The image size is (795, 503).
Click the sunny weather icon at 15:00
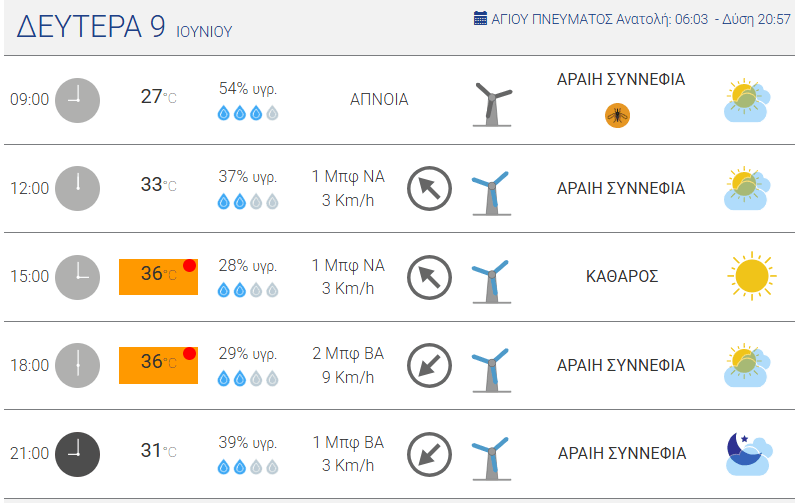pos(751,276)
